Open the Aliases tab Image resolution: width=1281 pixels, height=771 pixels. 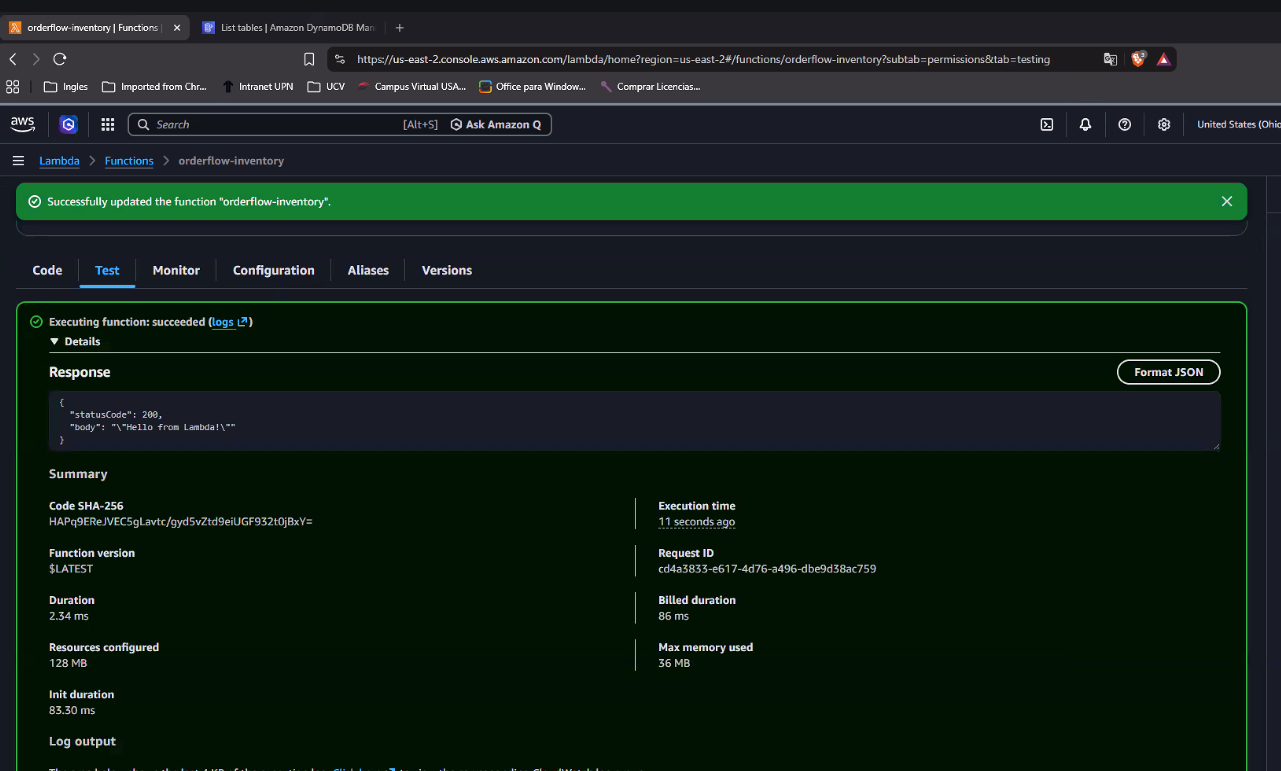pyautogui.click(x=368, y=270)
